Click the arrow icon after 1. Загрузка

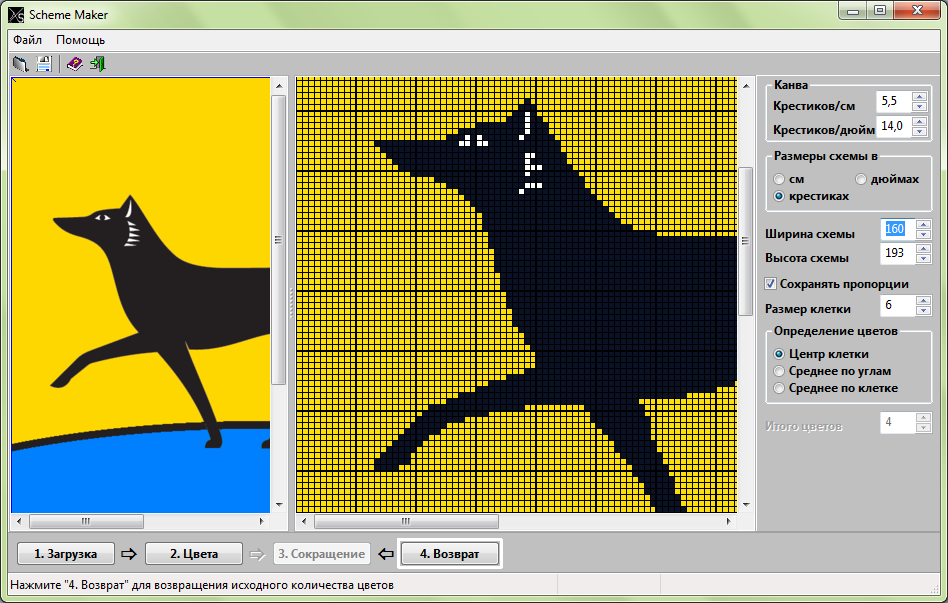(x=129, y=553)
